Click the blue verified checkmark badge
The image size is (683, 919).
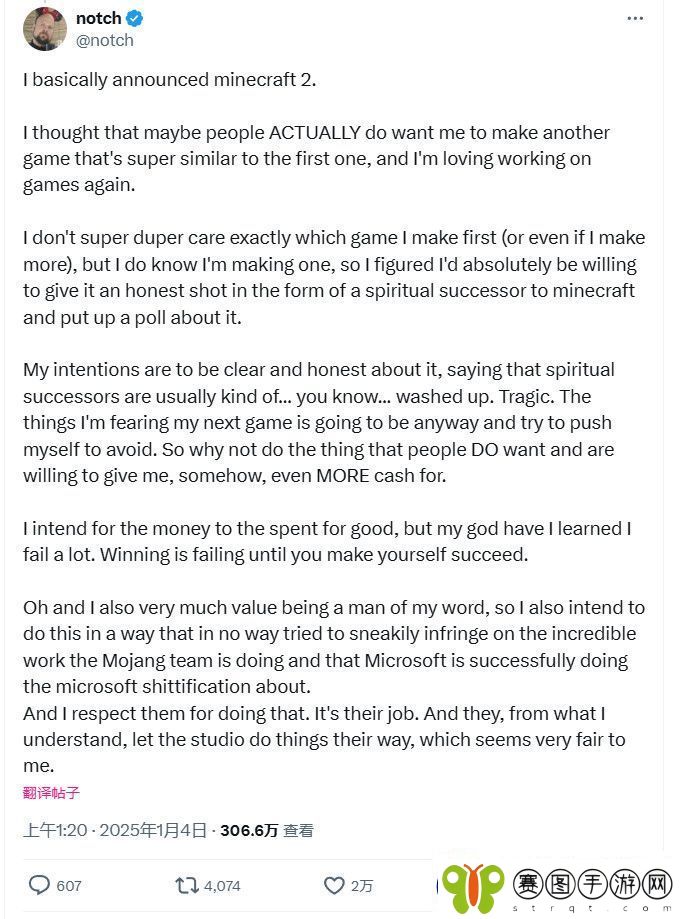click(135, 19)
